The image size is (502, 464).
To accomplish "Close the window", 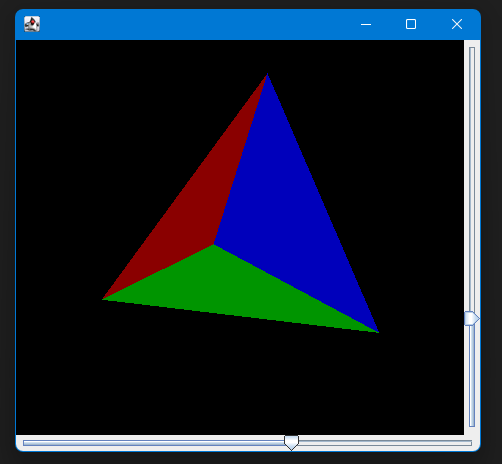I will tap(457, 24).
